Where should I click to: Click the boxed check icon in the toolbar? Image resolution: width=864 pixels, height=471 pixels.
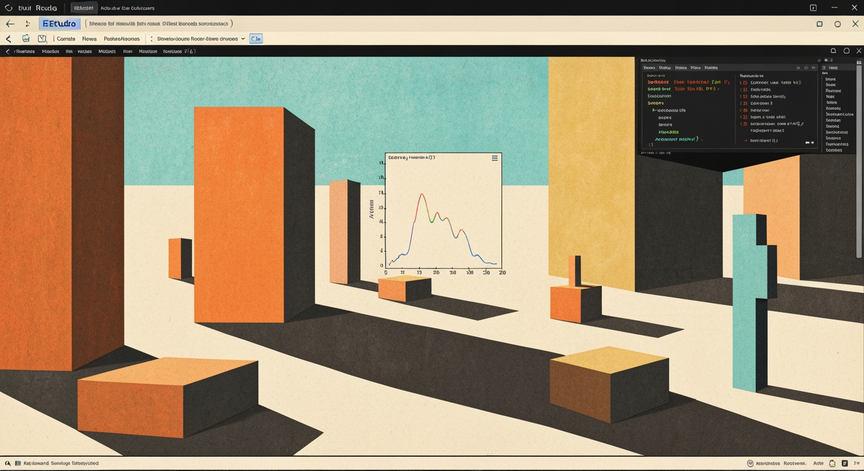tap(42, 39)
